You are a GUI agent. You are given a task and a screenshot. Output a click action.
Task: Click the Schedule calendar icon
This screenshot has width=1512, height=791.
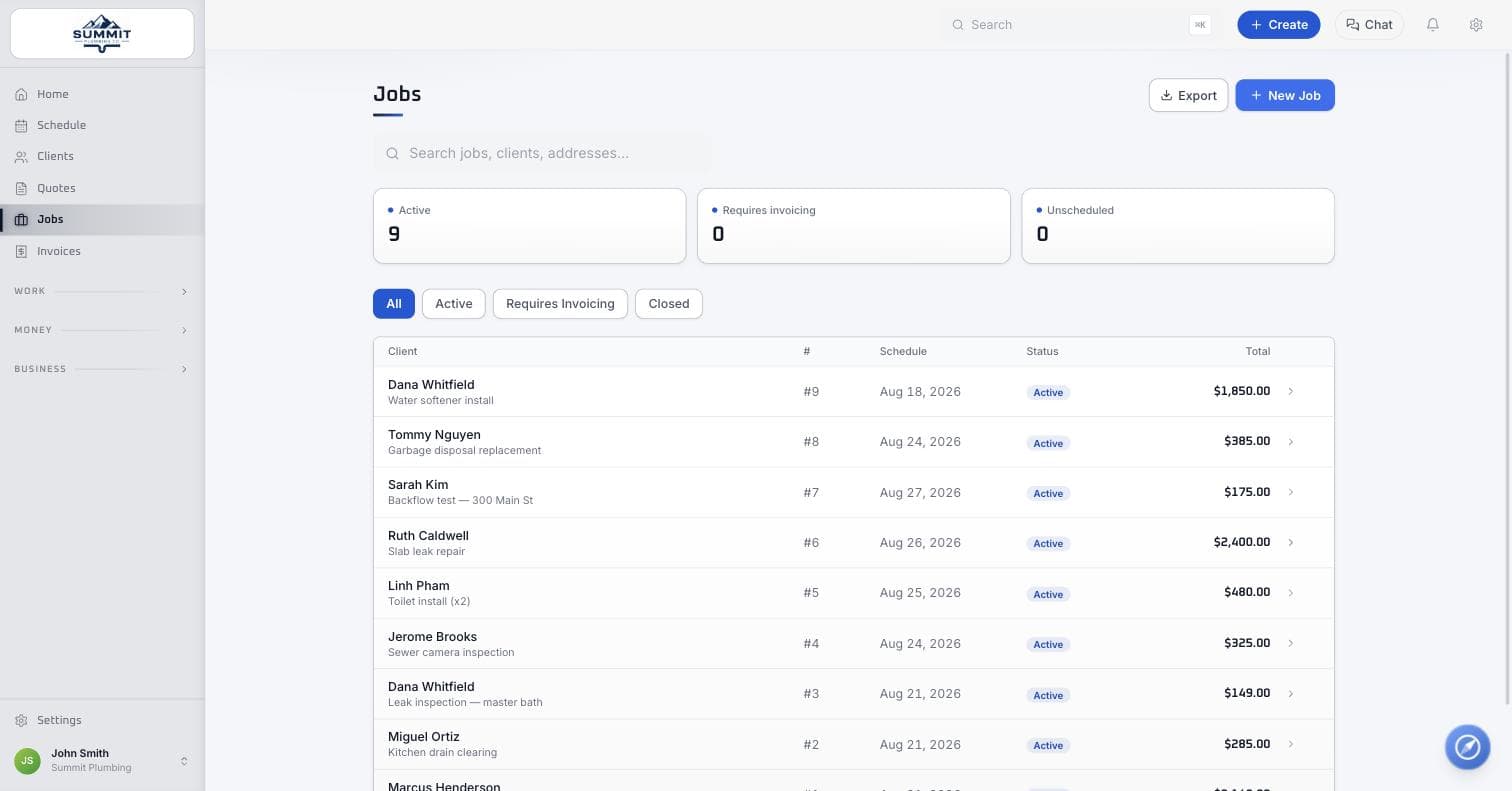click(21, 125)
